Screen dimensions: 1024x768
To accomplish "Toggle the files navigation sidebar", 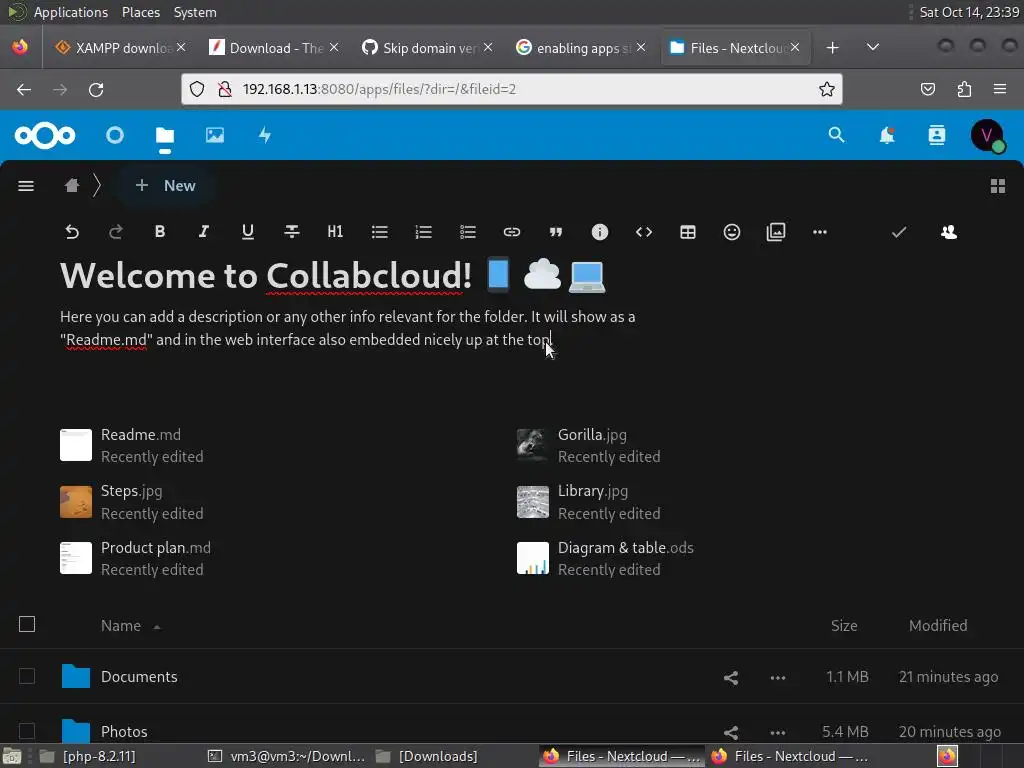I will pos(26,186).
